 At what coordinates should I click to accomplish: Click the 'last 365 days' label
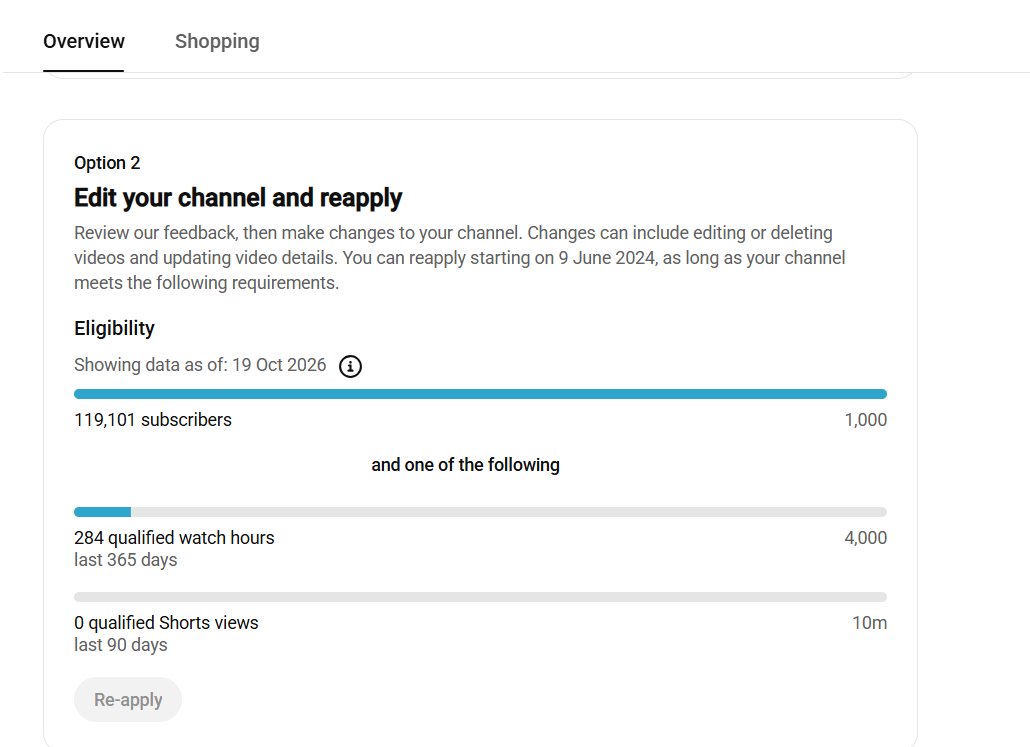click(x=125, y=560)
